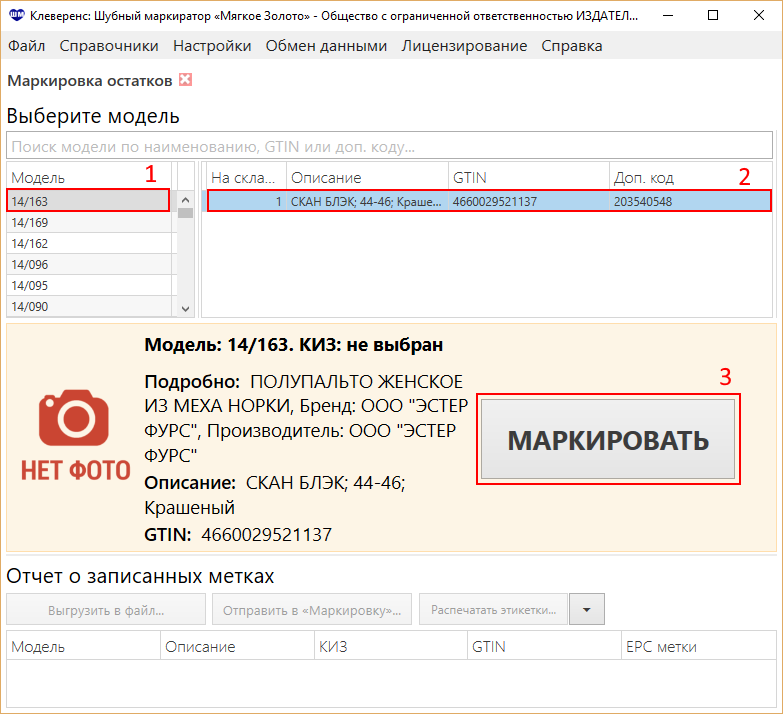This screenshot has width=783, height=714.
Task: Sort by GTIN column header in variants table
Action: point(528,177)
